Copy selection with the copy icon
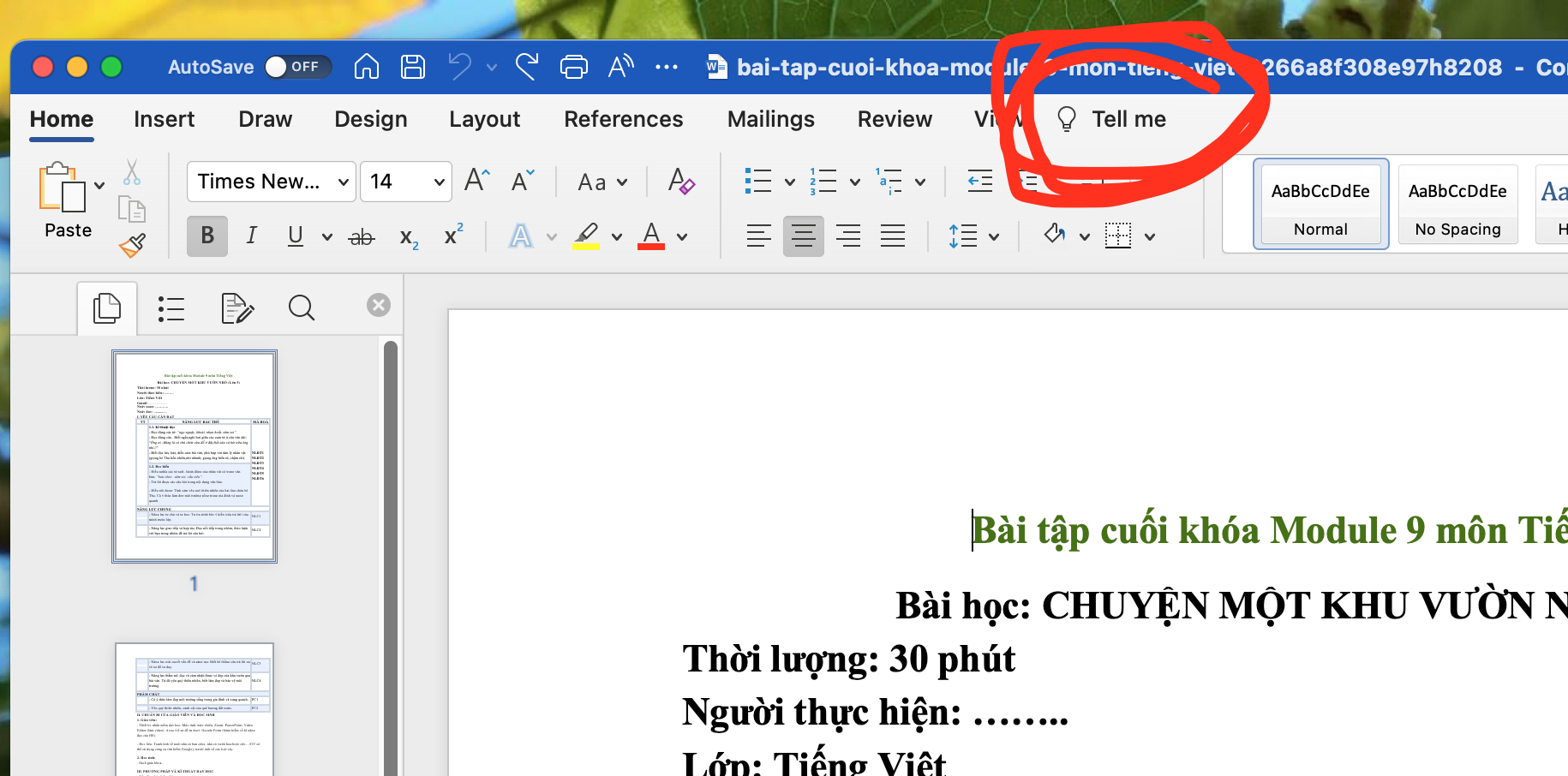This screenshot has height=776, width=1568. click(132, 210)
